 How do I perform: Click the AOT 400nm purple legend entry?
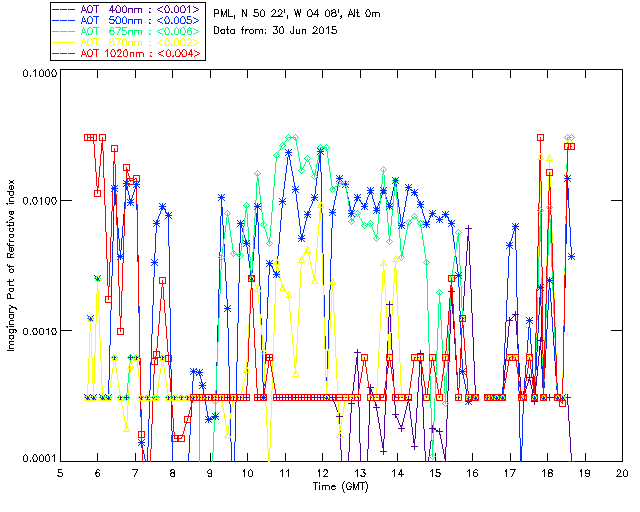tap(127, 9)
